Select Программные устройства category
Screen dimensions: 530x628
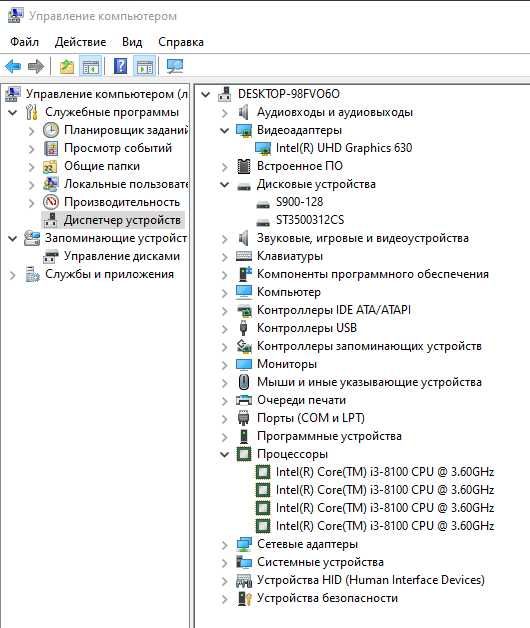[329, 436]
